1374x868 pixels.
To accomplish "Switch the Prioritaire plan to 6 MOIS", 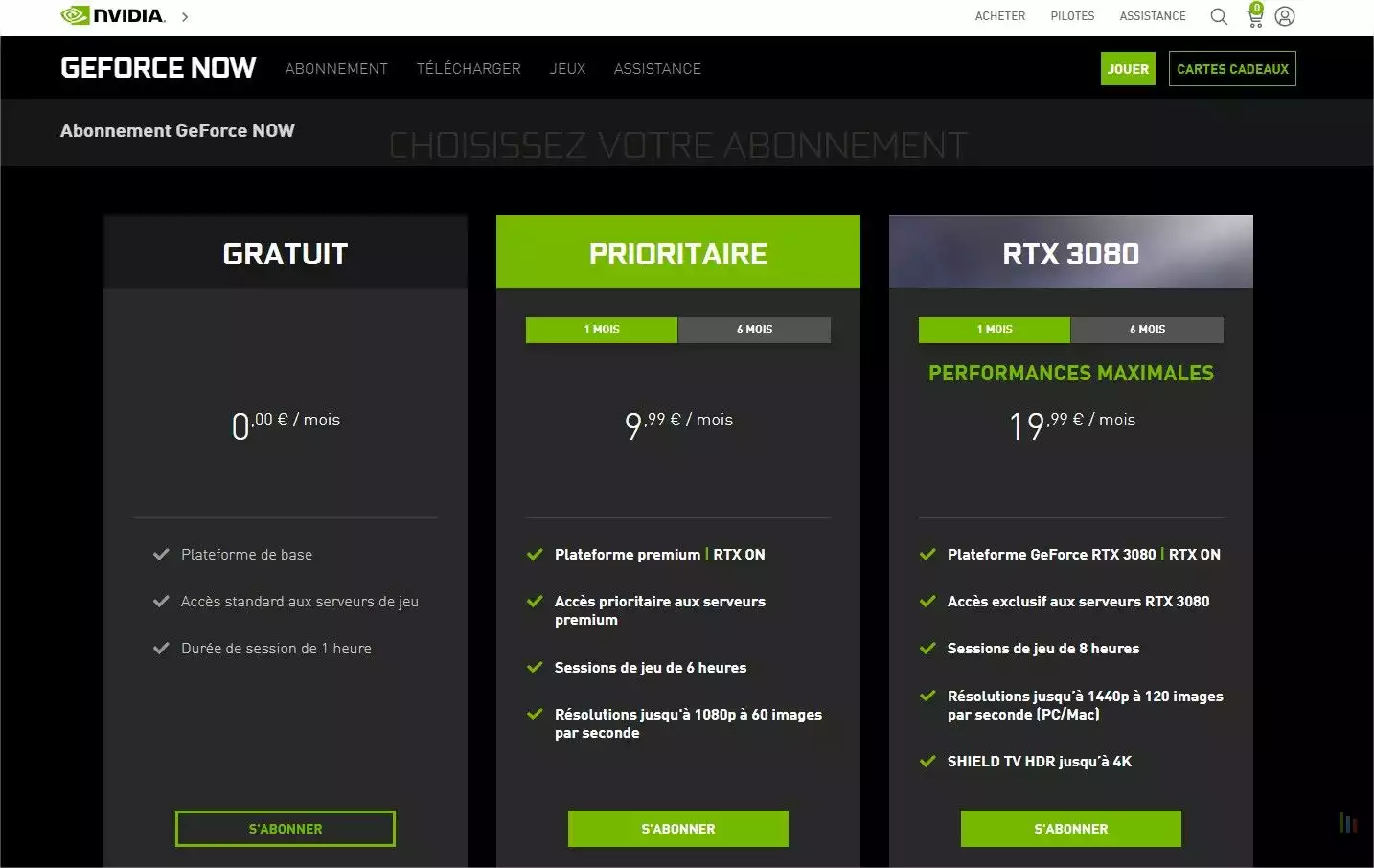I will 754,330.
